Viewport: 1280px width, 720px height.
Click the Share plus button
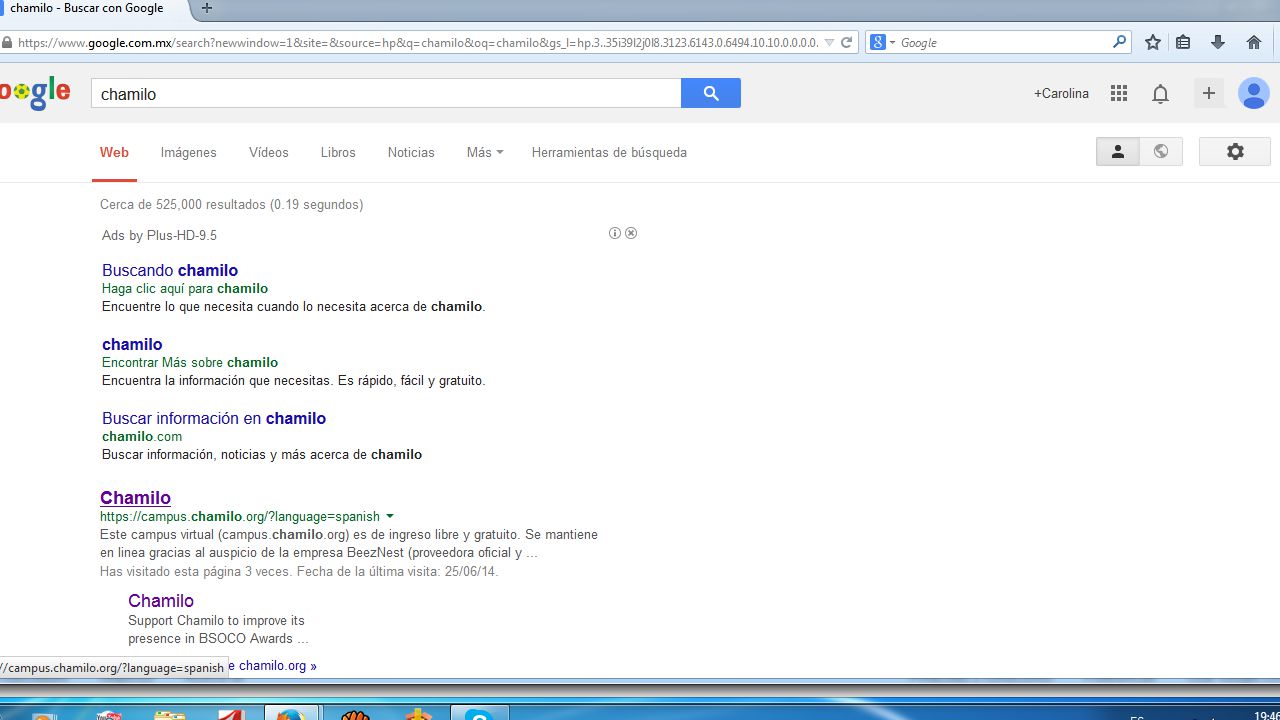(x=1208, y=93)
